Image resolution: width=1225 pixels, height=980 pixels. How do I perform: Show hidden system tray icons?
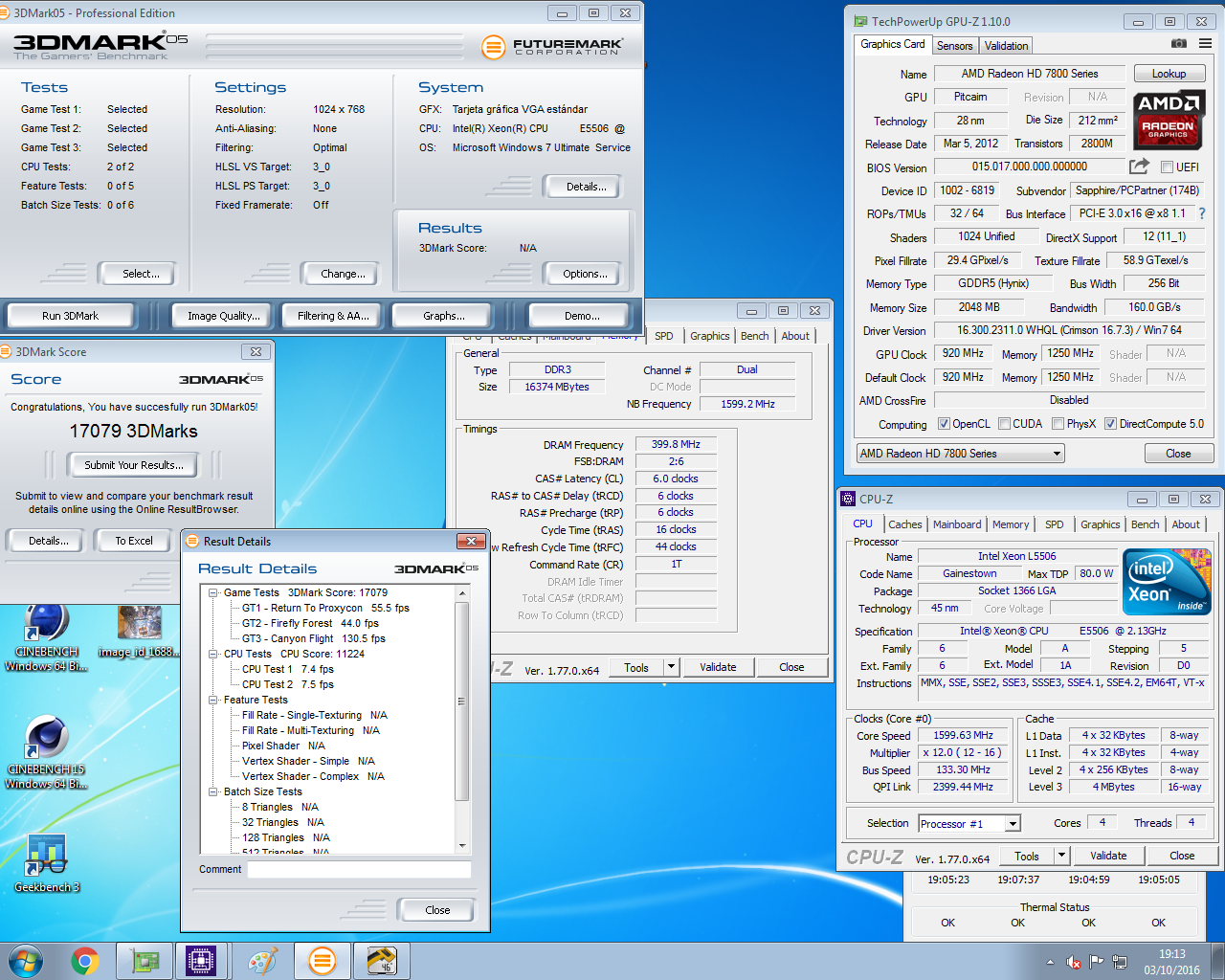1050,962
